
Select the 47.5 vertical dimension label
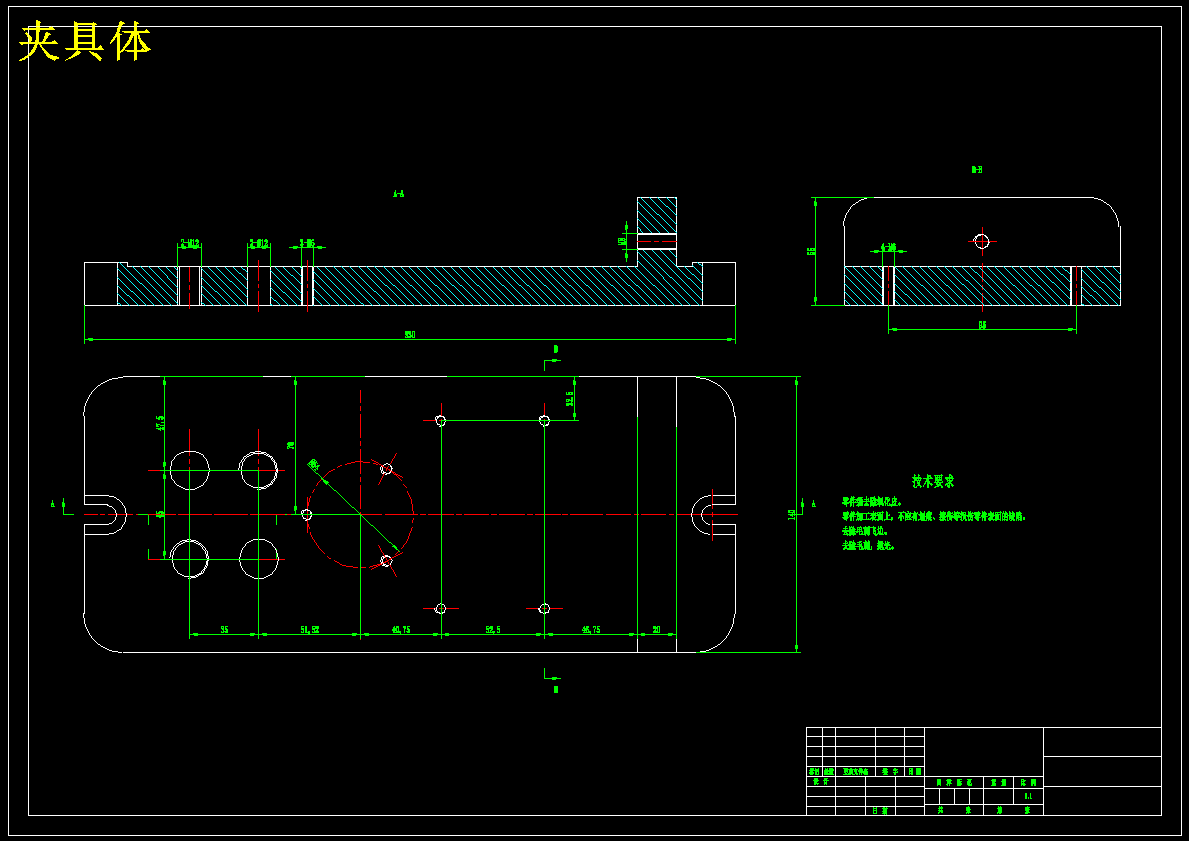click(160, 422)
